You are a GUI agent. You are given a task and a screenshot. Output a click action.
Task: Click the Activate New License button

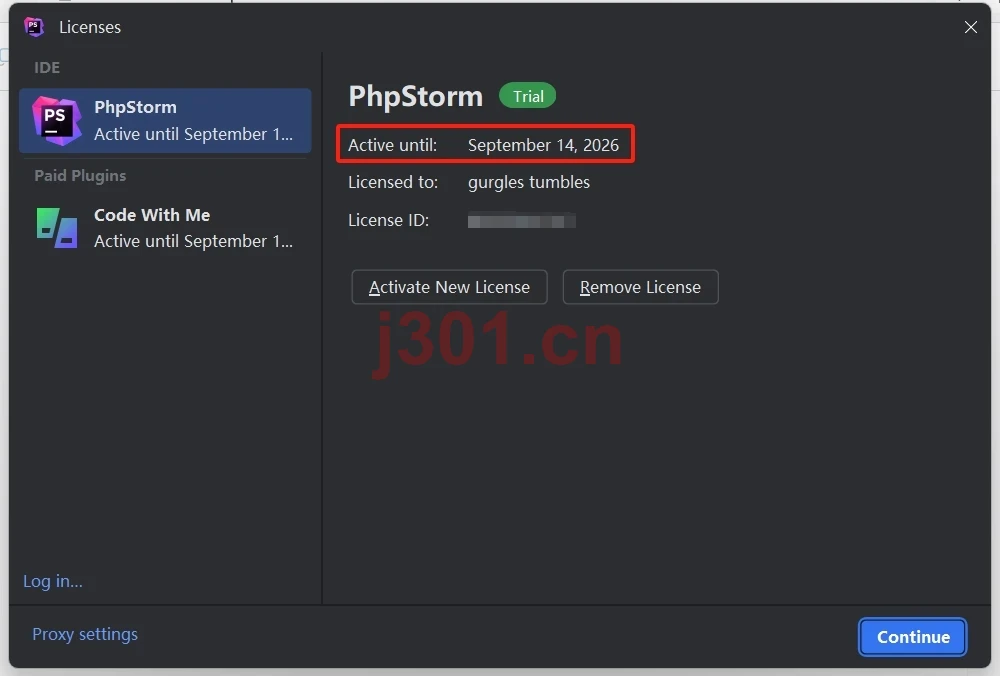tap(450, 287)
